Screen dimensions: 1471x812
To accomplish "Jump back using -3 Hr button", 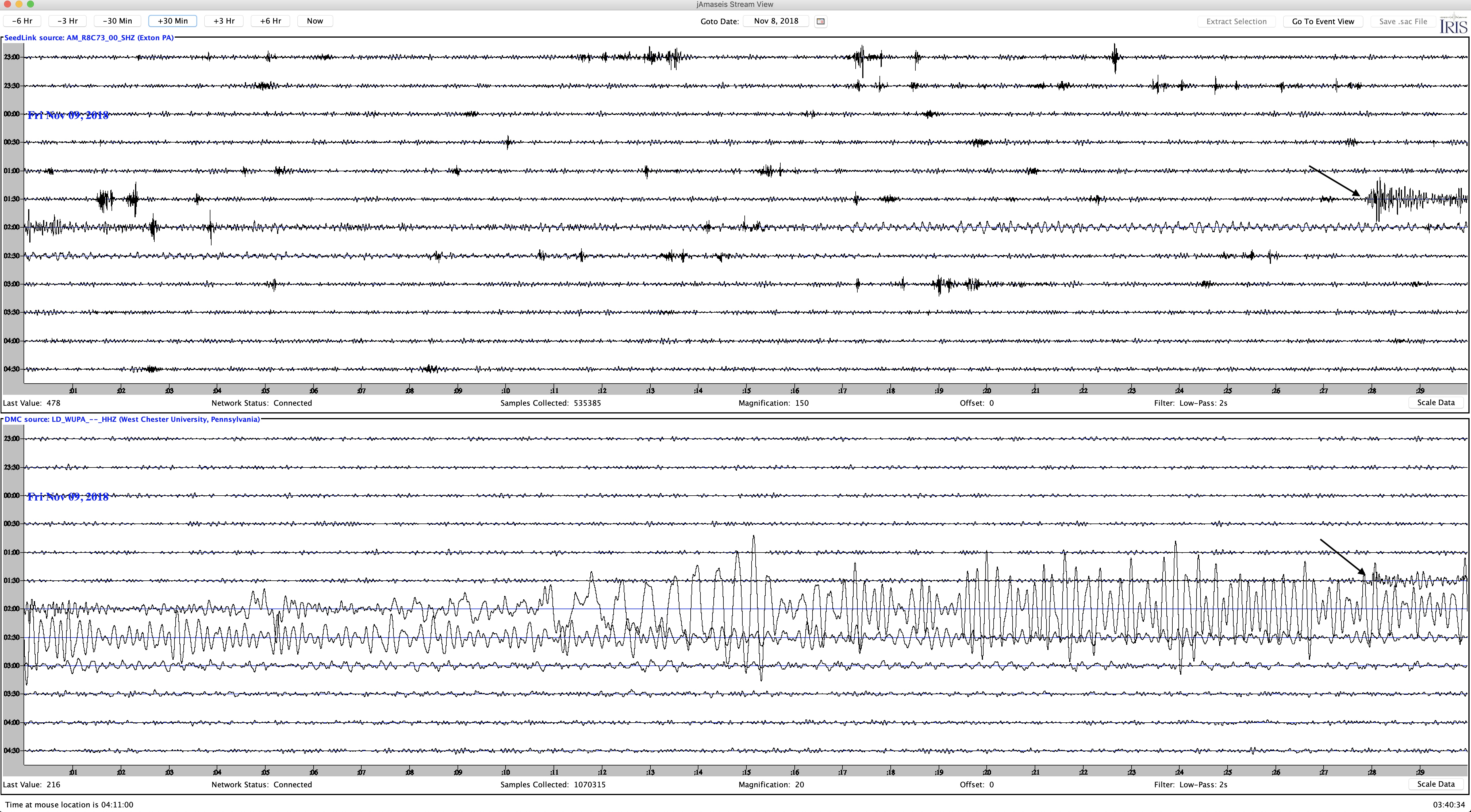I will (x=67, y=21).
